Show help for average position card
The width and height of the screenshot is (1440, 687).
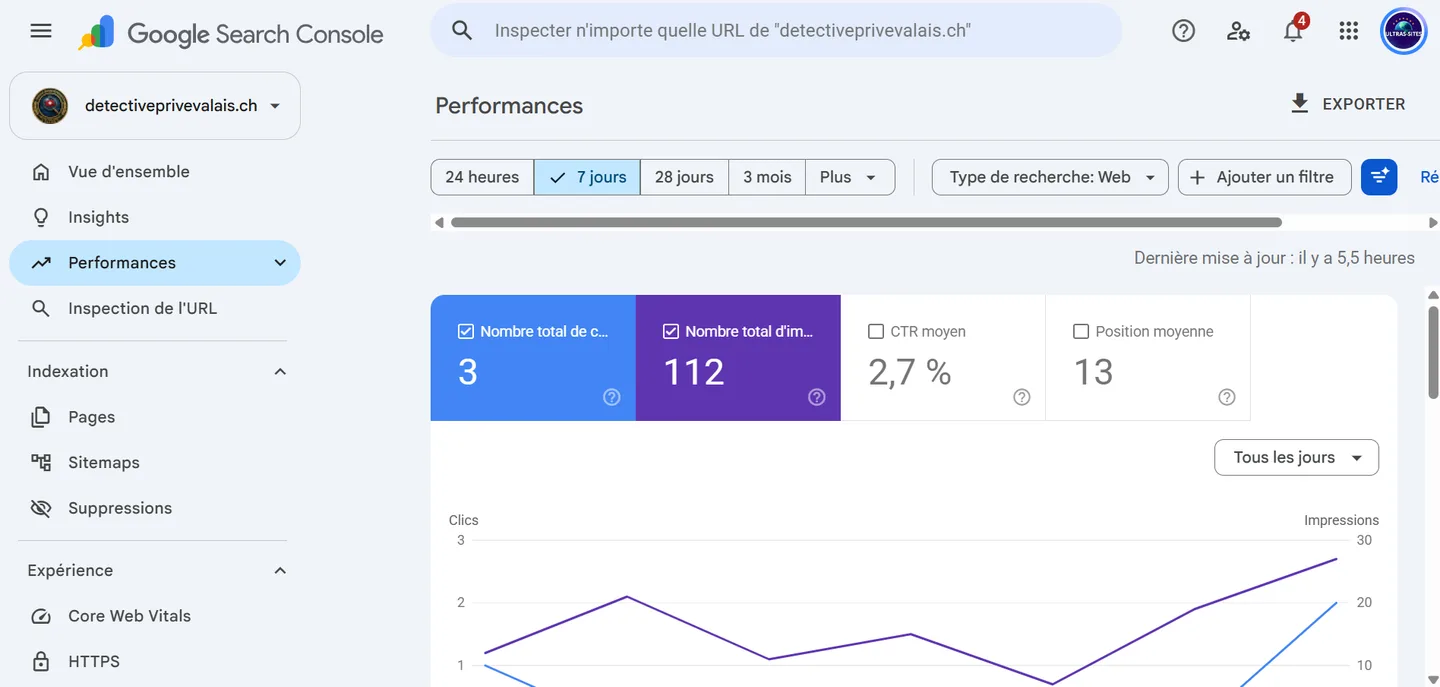coord(1227,397)
